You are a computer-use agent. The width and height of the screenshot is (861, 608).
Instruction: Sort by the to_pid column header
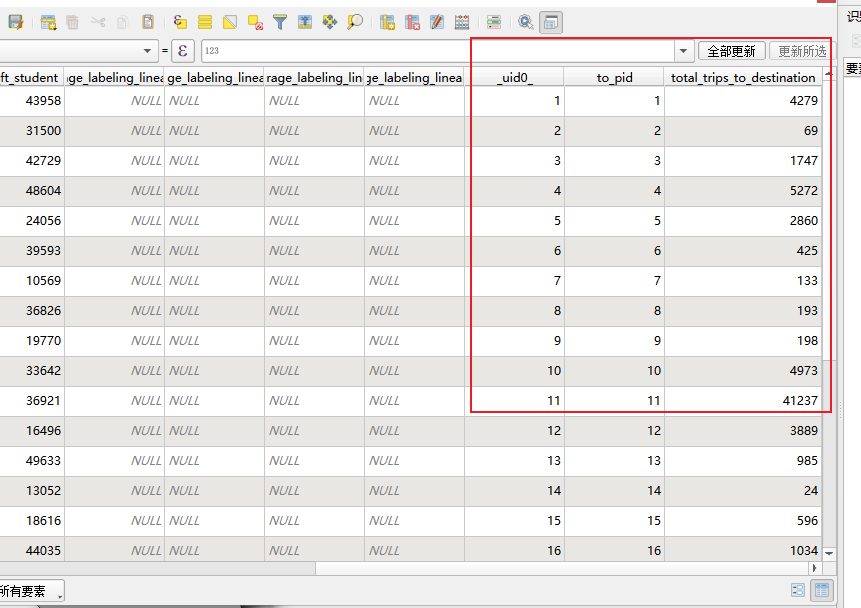(x=614, y=77)
